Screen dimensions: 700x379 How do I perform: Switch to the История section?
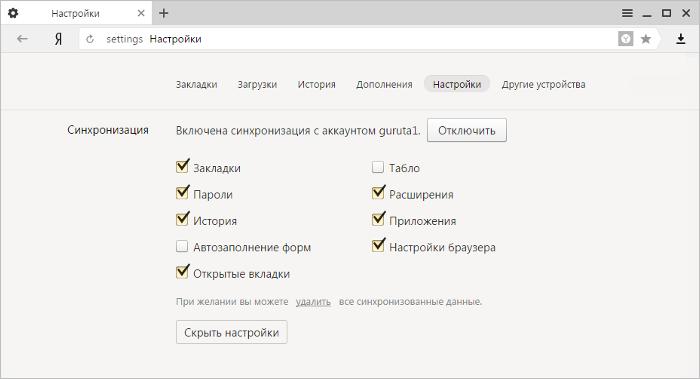coord(317,84)
